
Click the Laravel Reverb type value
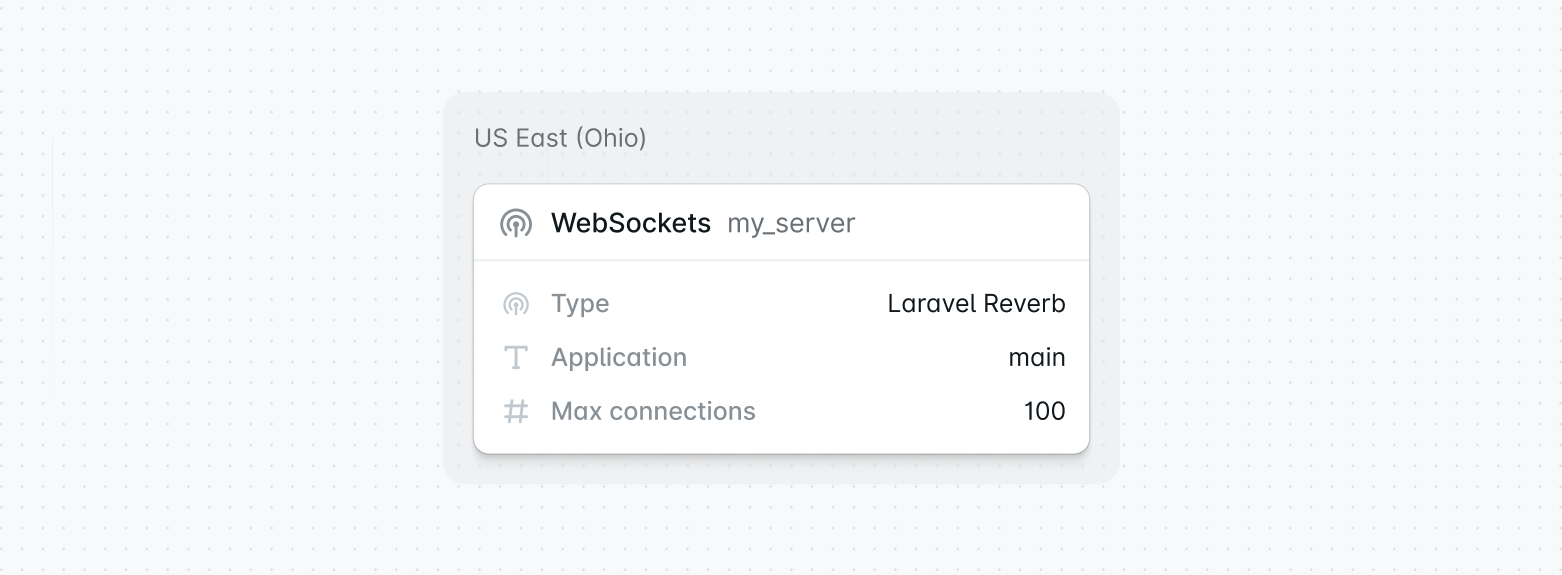976,304
